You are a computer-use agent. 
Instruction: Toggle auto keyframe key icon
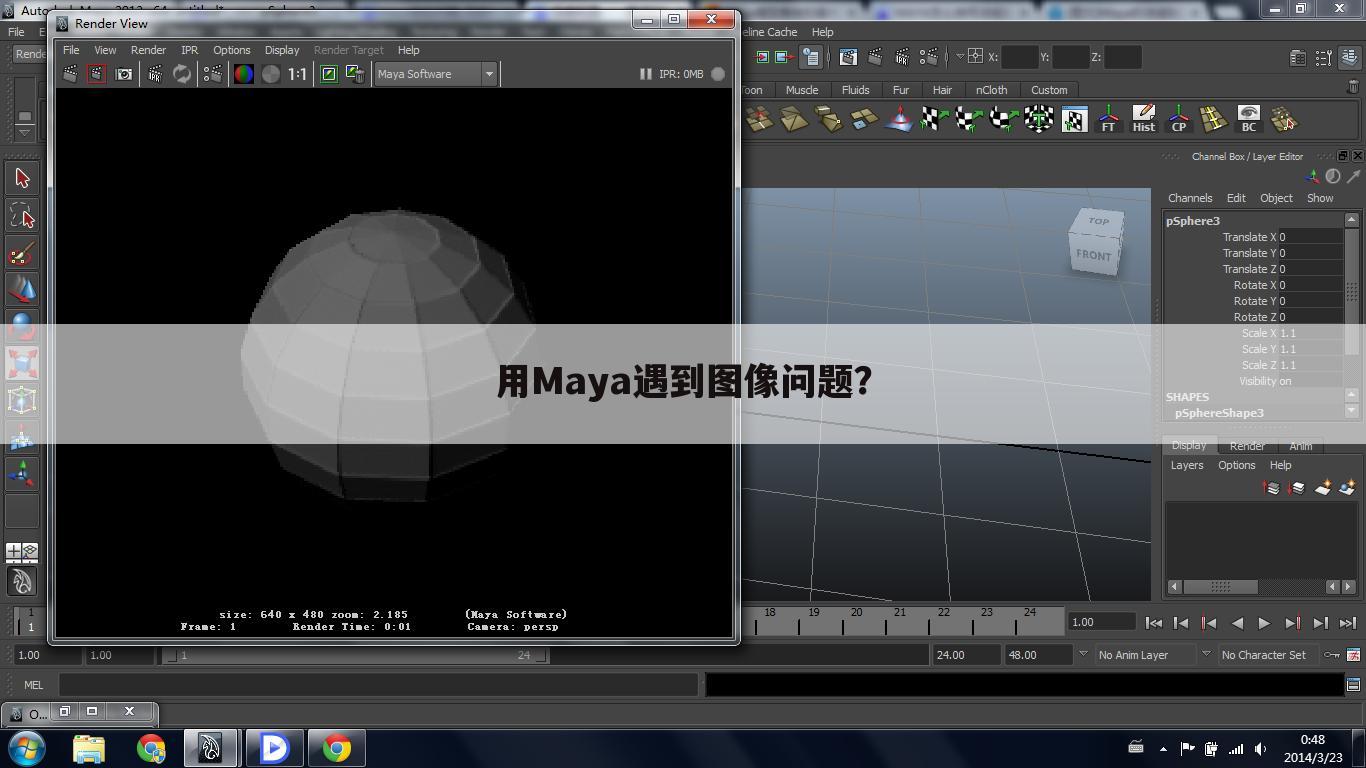point(1332,655)
